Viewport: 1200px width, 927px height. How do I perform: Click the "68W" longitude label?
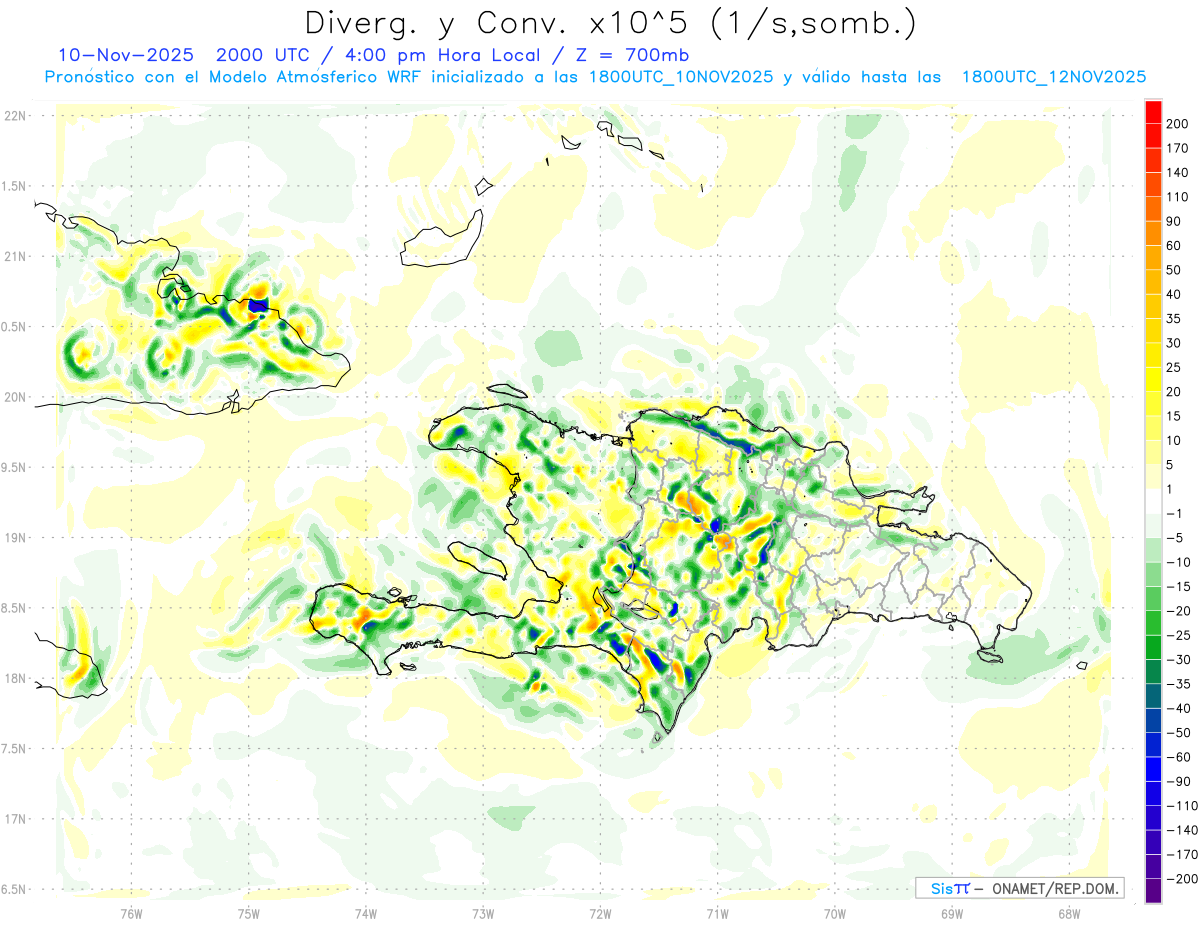pyautogui.click(x=1068, y=912)
